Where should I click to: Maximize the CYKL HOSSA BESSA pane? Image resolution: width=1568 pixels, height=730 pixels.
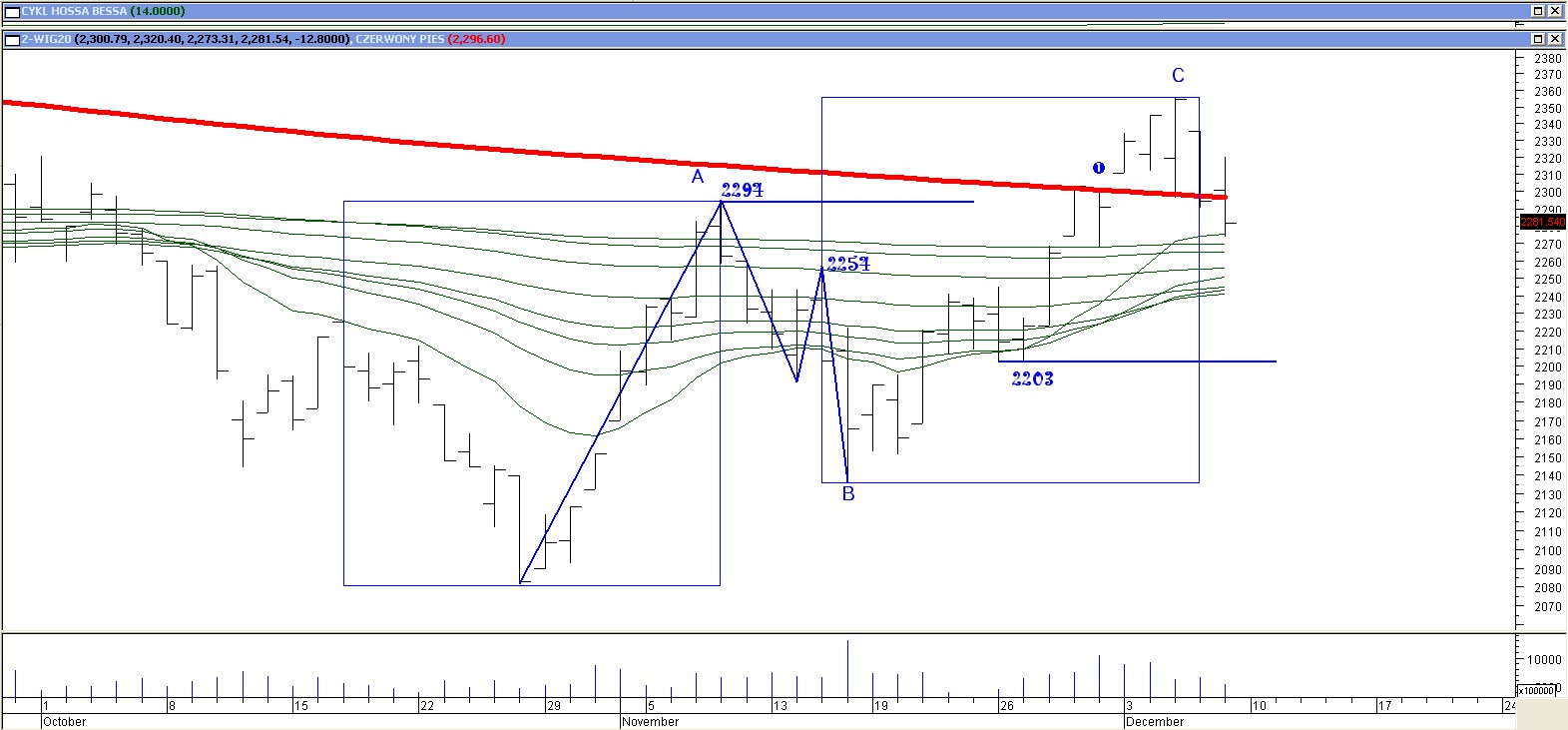tap(1539, 11)
